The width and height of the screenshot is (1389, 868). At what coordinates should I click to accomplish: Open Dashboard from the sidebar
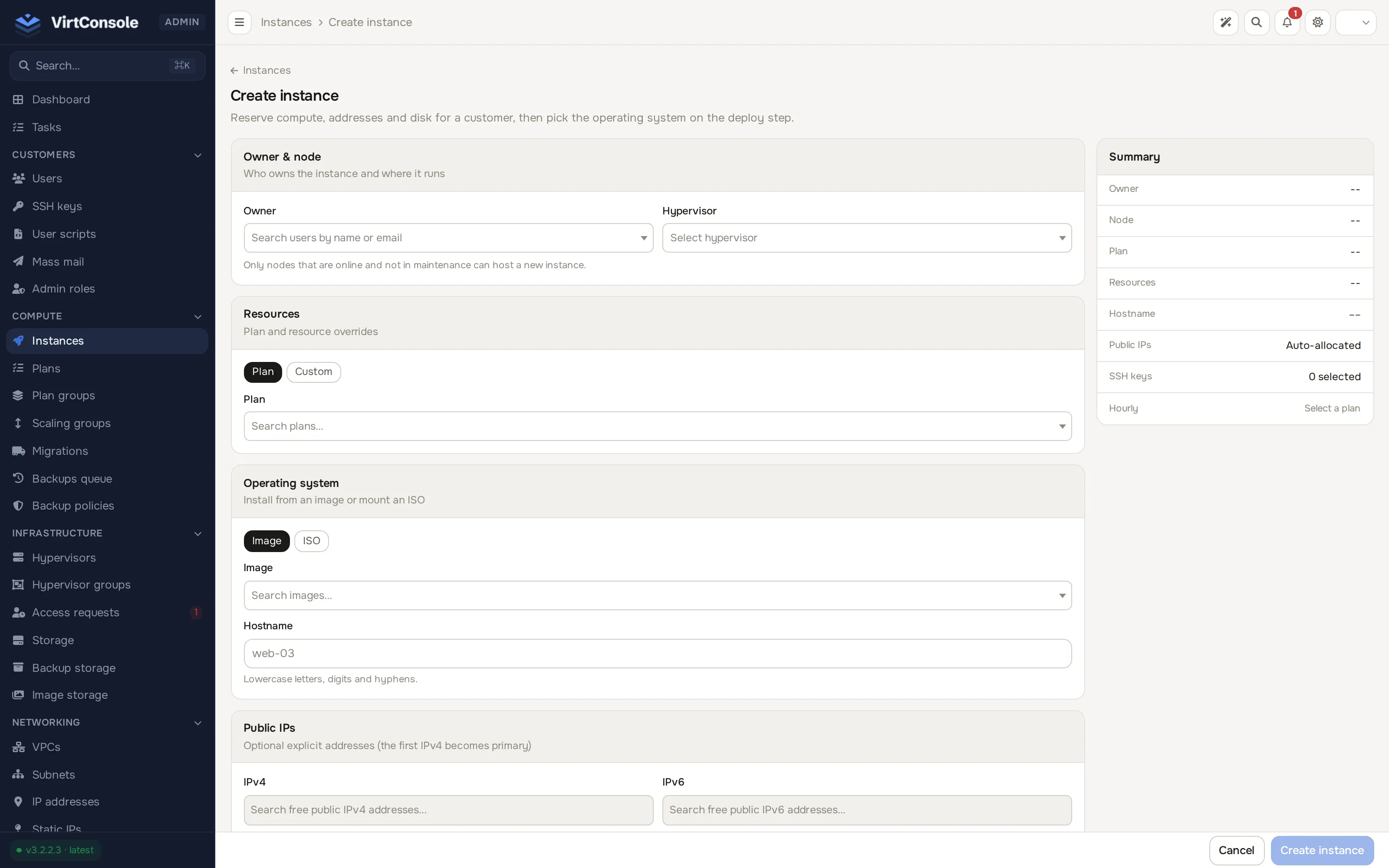point(107,99)
